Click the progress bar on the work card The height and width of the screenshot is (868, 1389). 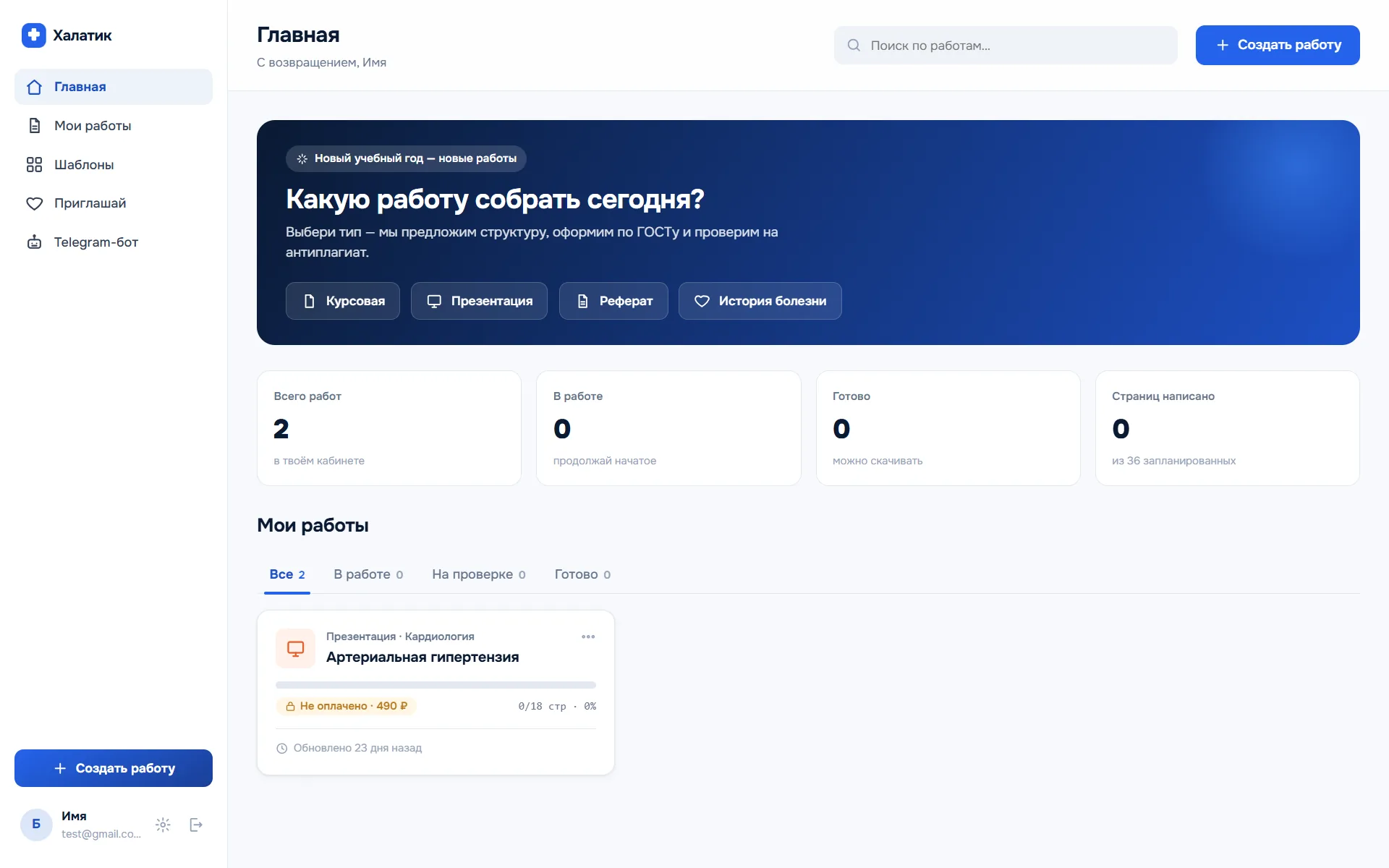[436, 684]
